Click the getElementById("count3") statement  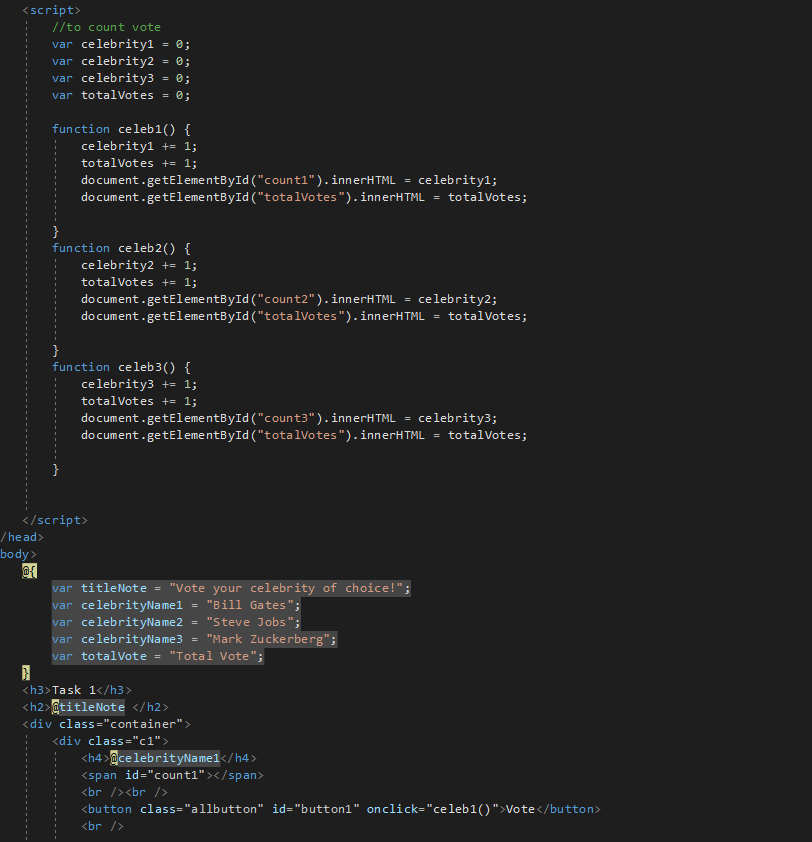coord(289,418)
